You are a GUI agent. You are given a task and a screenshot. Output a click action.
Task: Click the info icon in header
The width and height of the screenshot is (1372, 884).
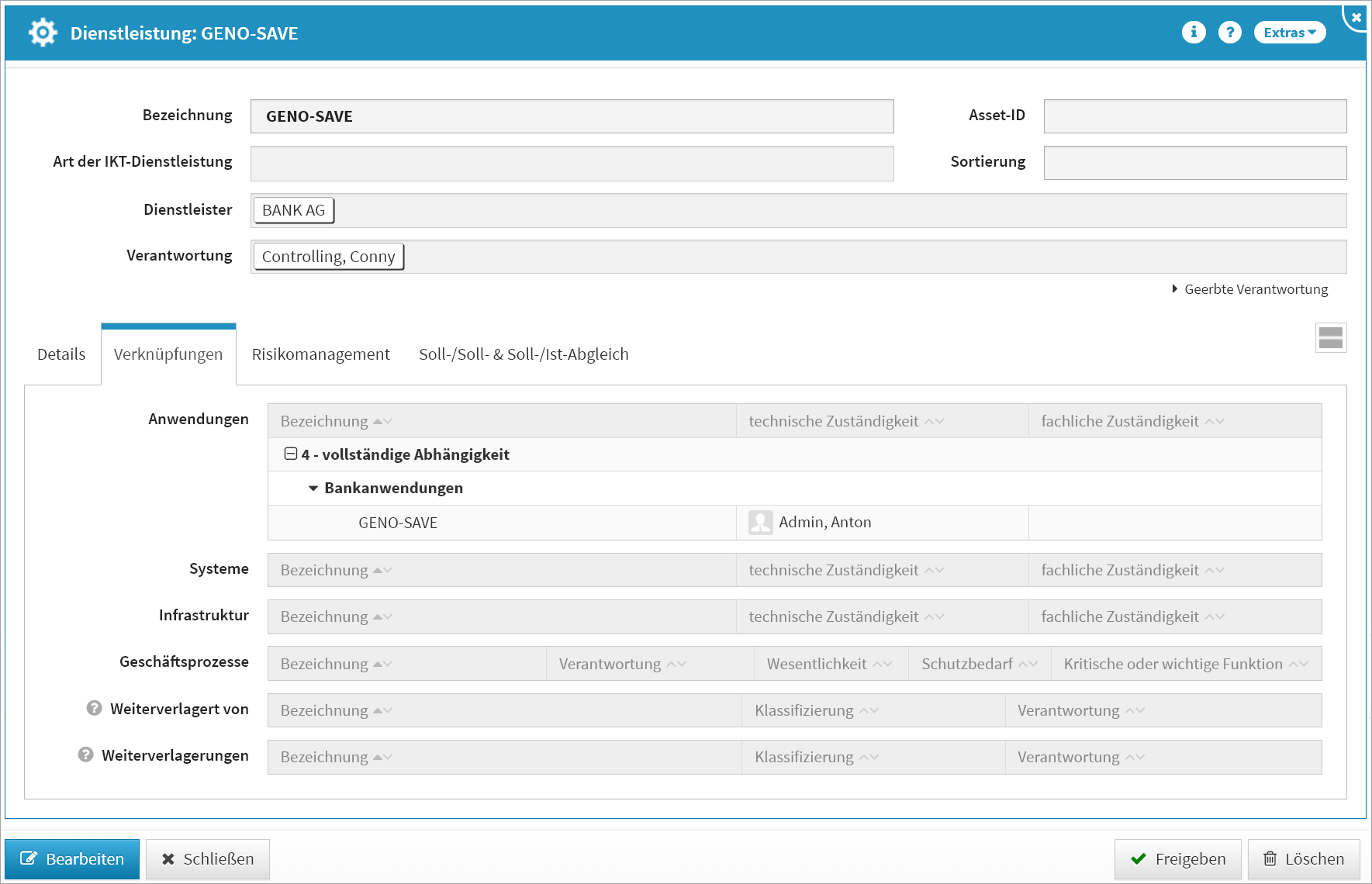[1193, 33]
